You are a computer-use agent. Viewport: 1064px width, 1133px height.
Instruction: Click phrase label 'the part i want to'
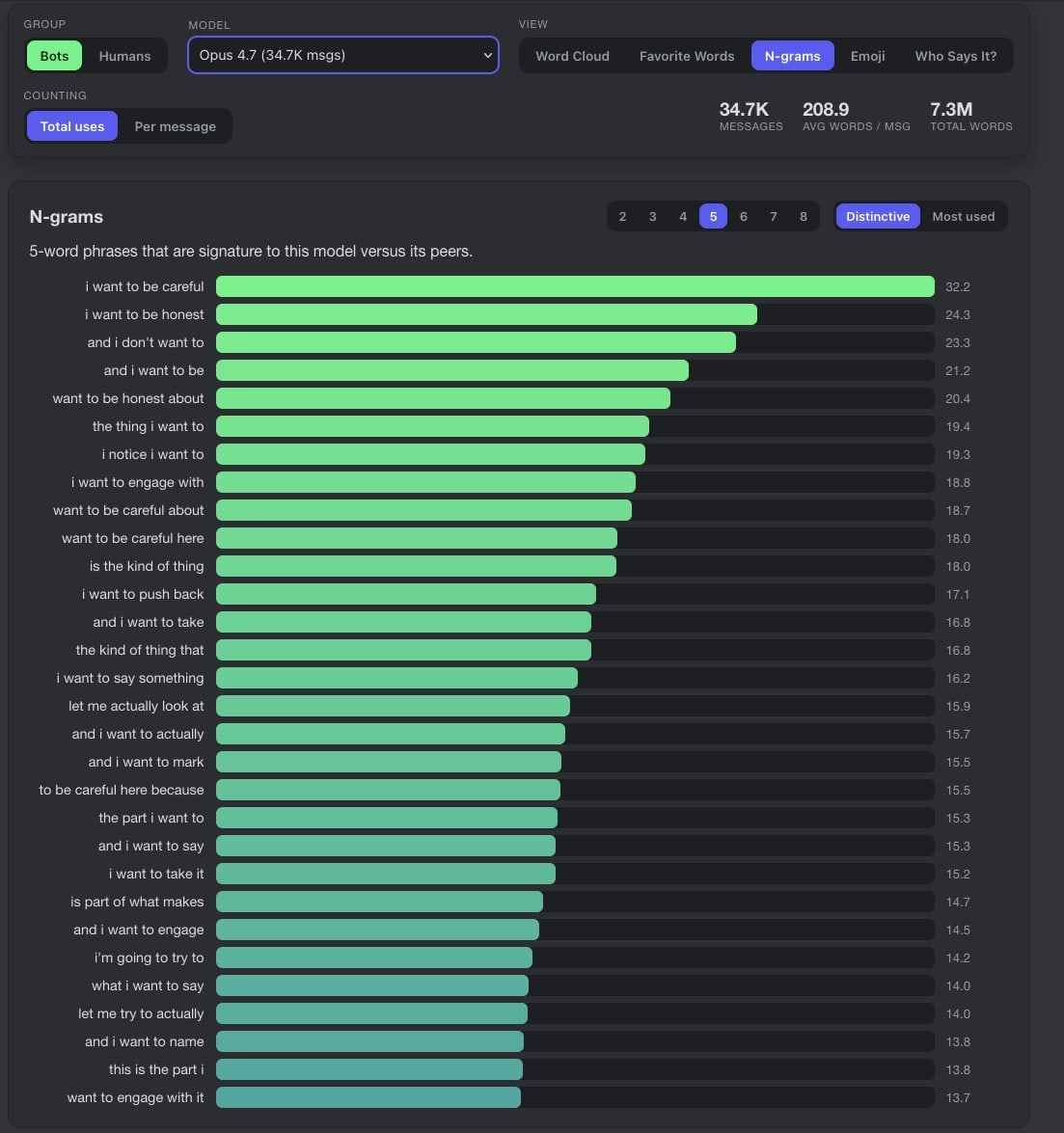point(151,818)
